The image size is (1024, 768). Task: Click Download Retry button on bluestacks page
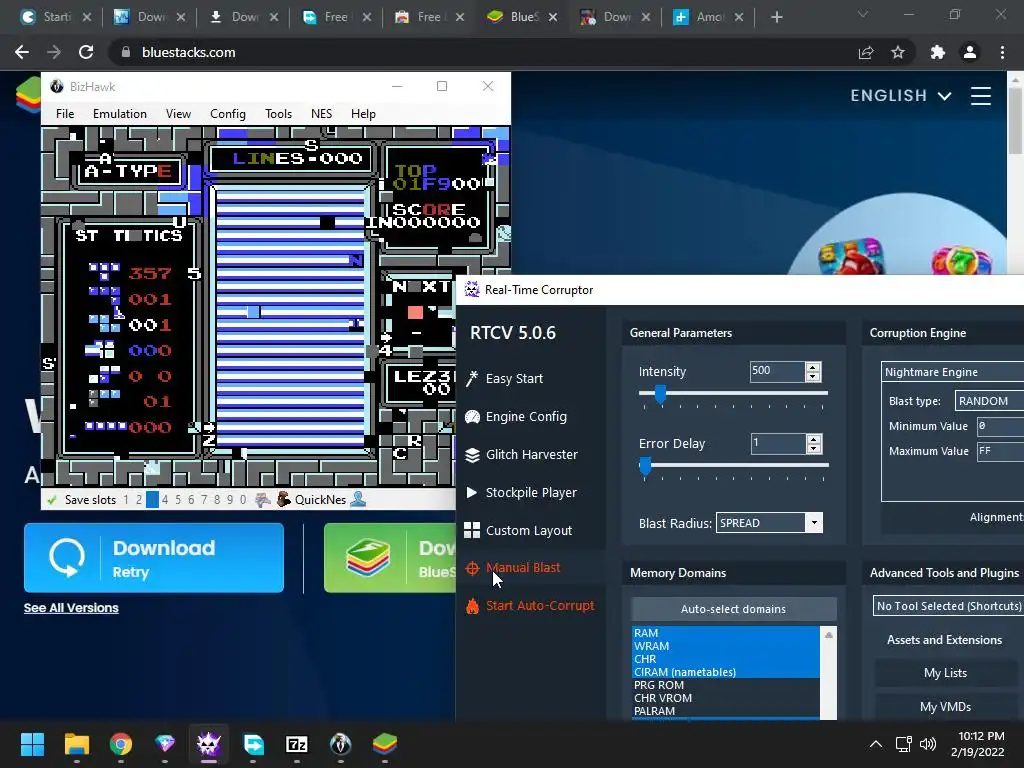pyautogui.click(x=154, y=558)
